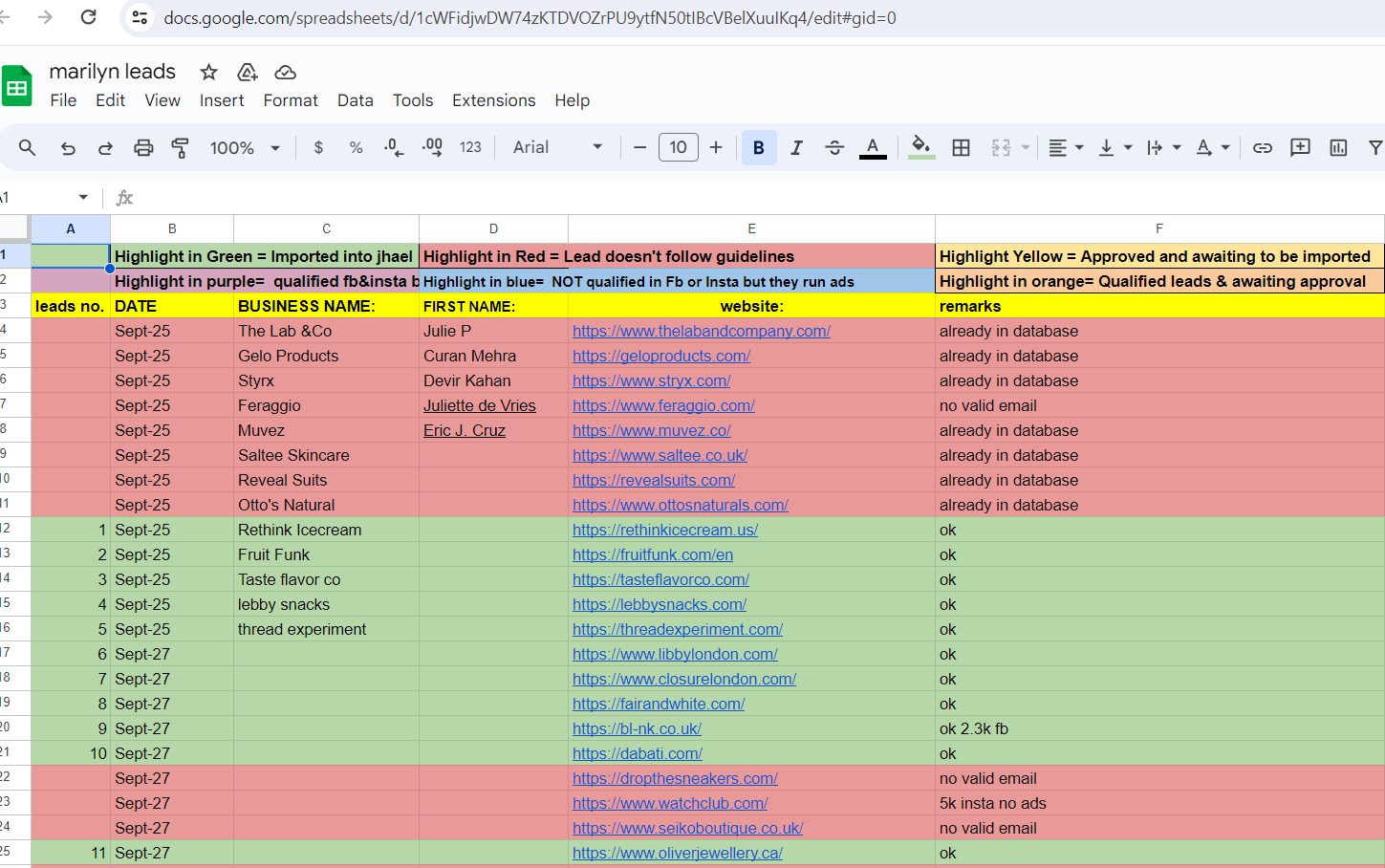
Task: Open the thelabandcompany.com link
Action: (x=702, y=331)
